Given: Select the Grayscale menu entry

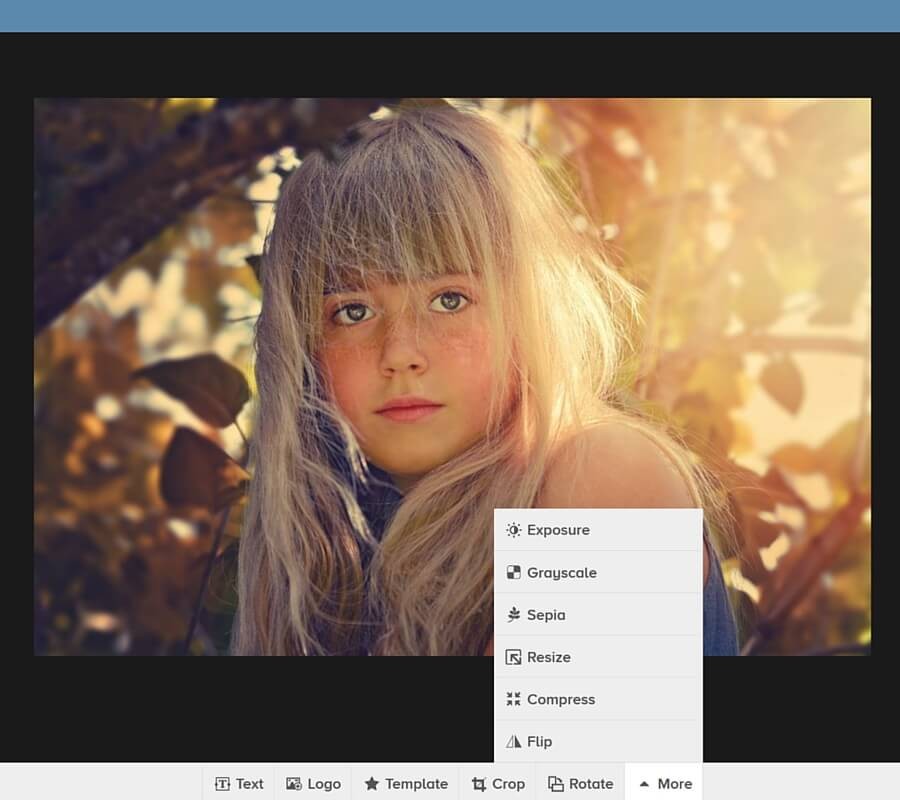Looking at the screenshot, I should (598, 572).
